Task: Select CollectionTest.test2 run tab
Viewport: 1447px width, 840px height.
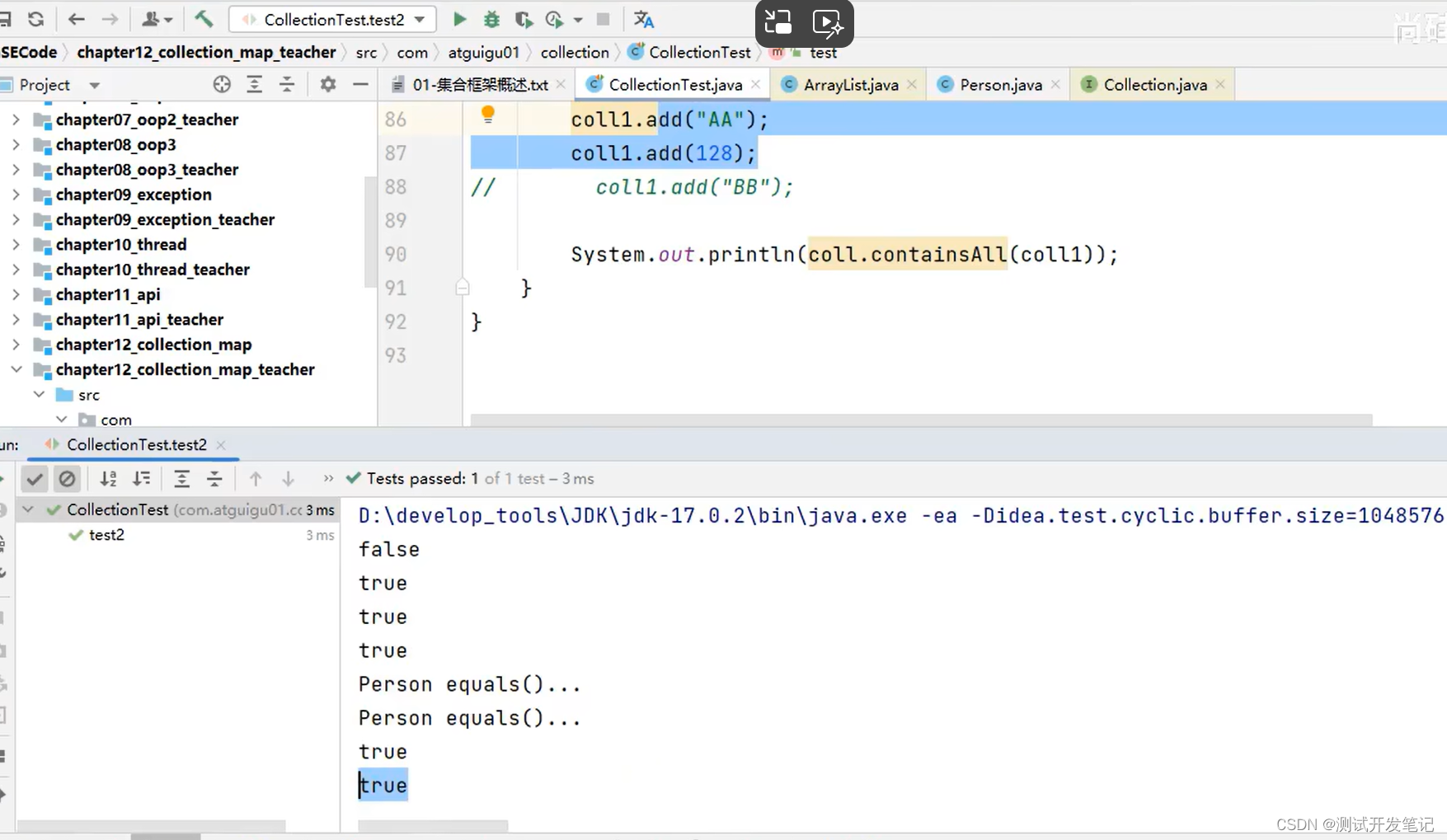Action: [137, 444]
